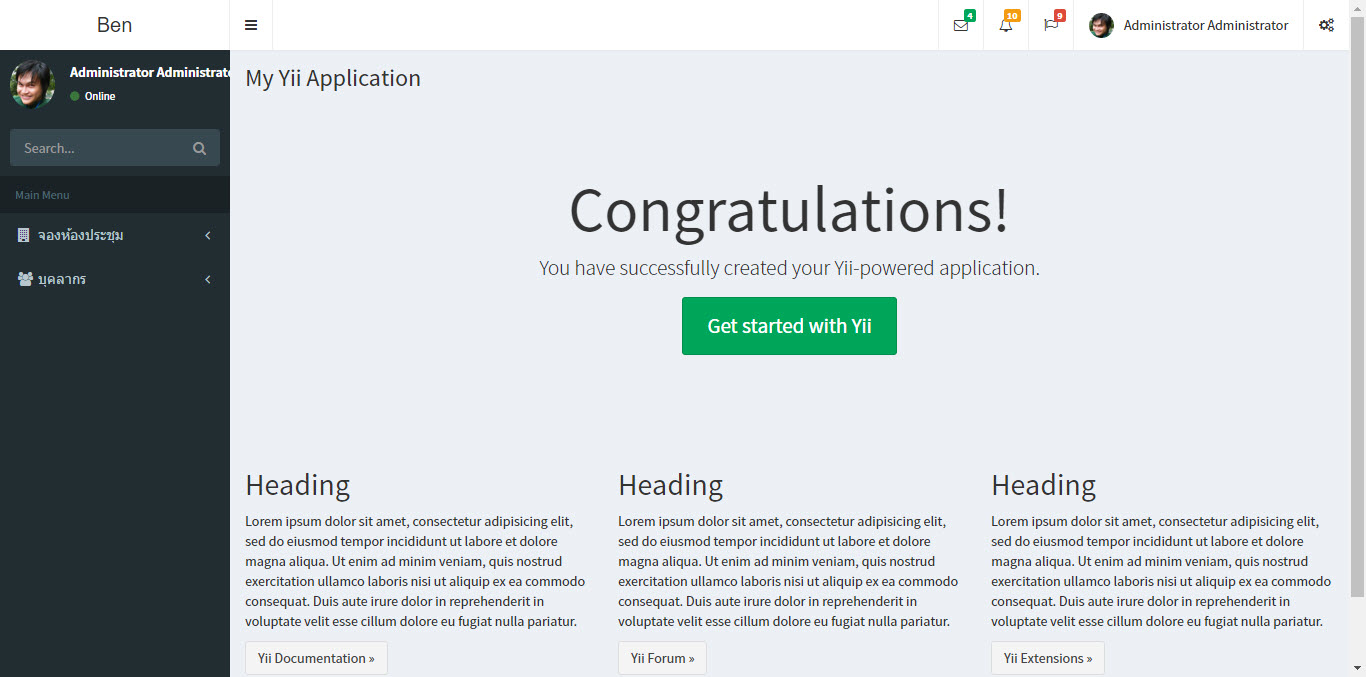Open the tasks flag icon
Image resolution: width=1366 pixels, height=677 pixels.
point(1051,25)
